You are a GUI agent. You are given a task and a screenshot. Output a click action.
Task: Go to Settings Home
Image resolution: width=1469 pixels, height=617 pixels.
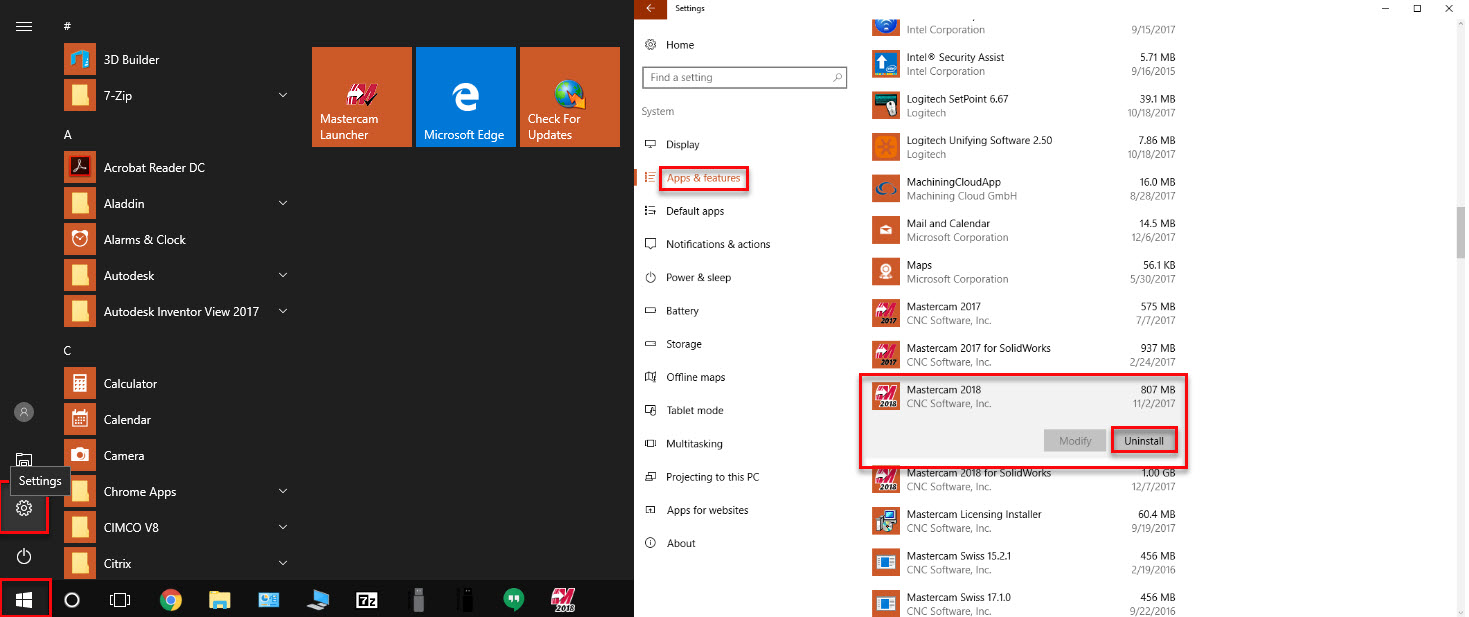point(669,45)
